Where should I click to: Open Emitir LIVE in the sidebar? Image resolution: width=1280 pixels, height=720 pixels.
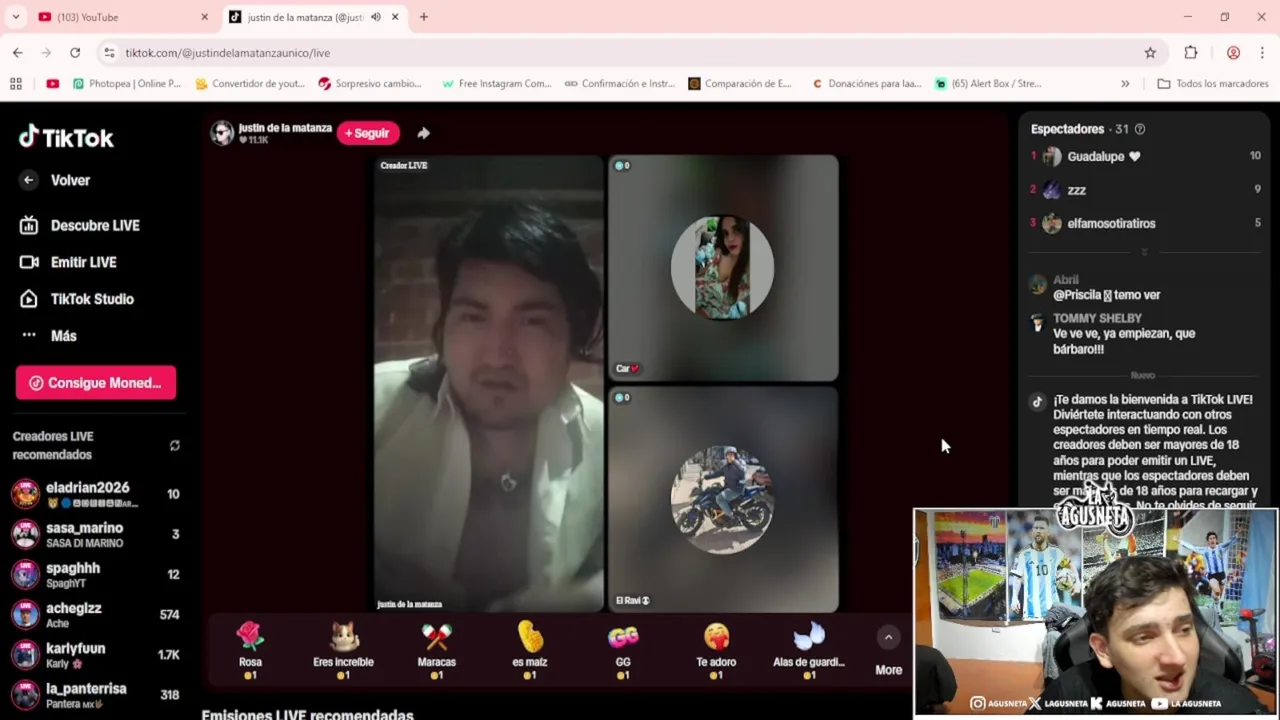point(69,262)
